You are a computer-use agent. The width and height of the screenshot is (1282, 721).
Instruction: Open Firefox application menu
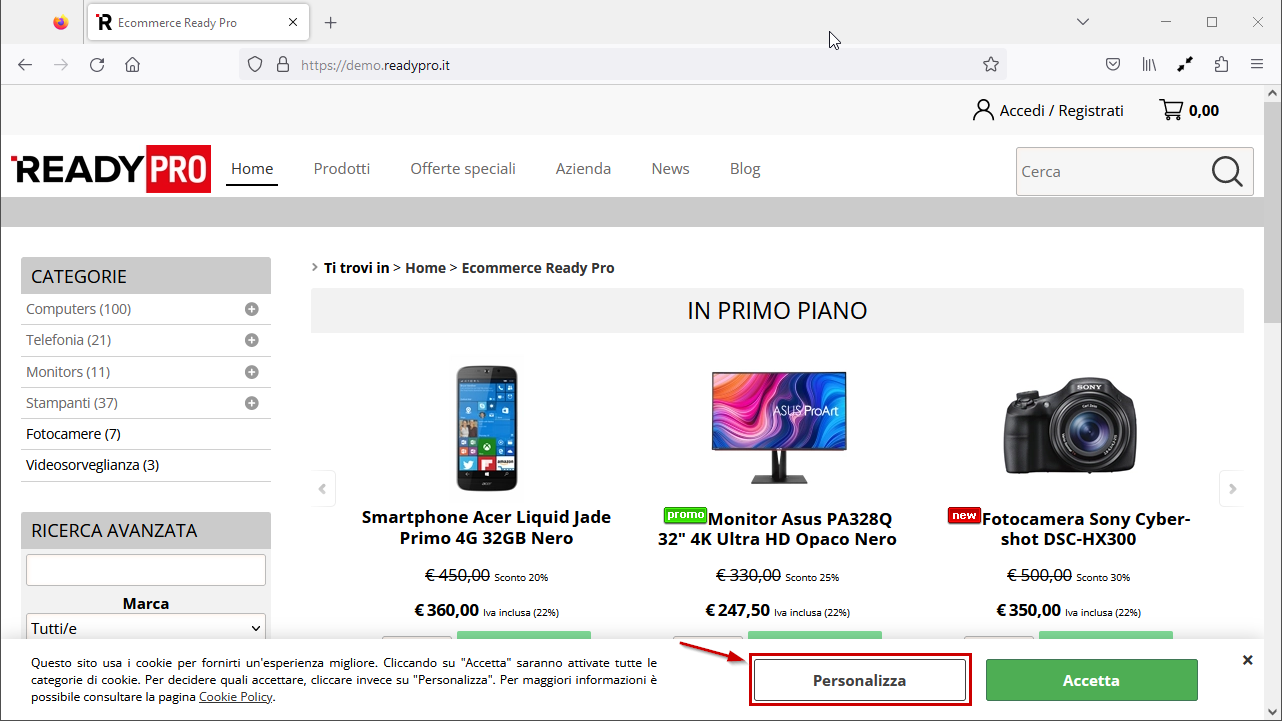1257,64
